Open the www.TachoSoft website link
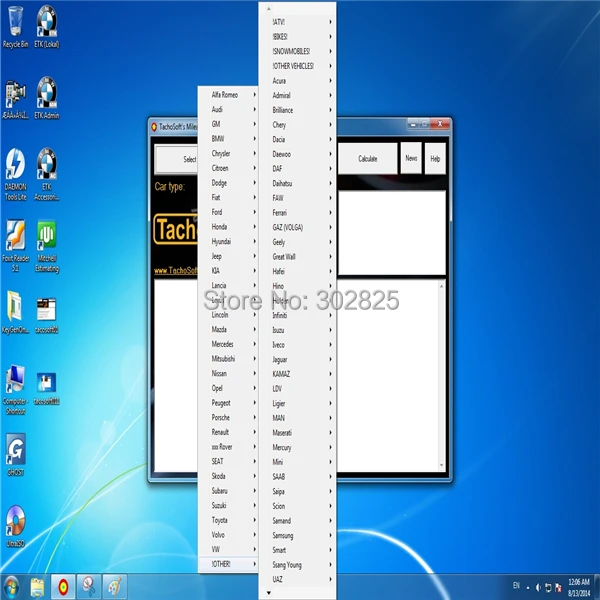The image size is (600, 600). pyautogui.click(x=176, y=271)
